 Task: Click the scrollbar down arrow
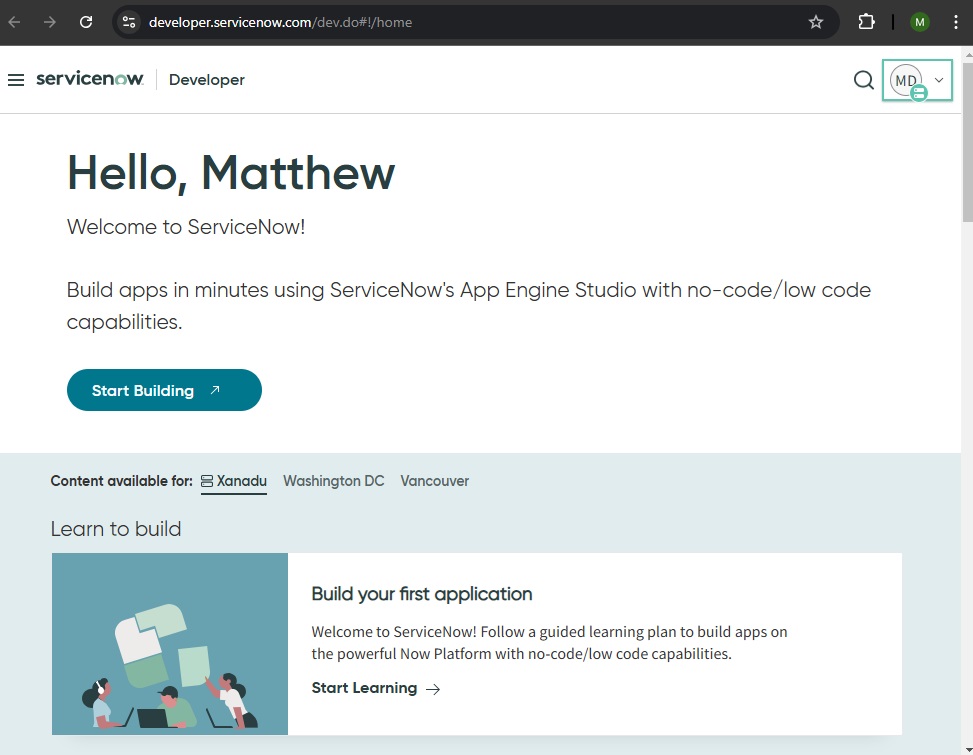[x=967, y=749]
